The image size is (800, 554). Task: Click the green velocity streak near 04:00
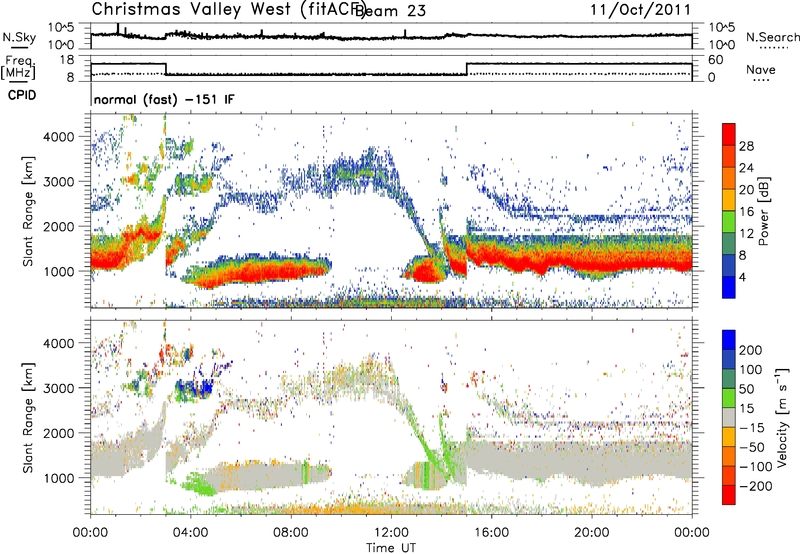click(200, 485)
